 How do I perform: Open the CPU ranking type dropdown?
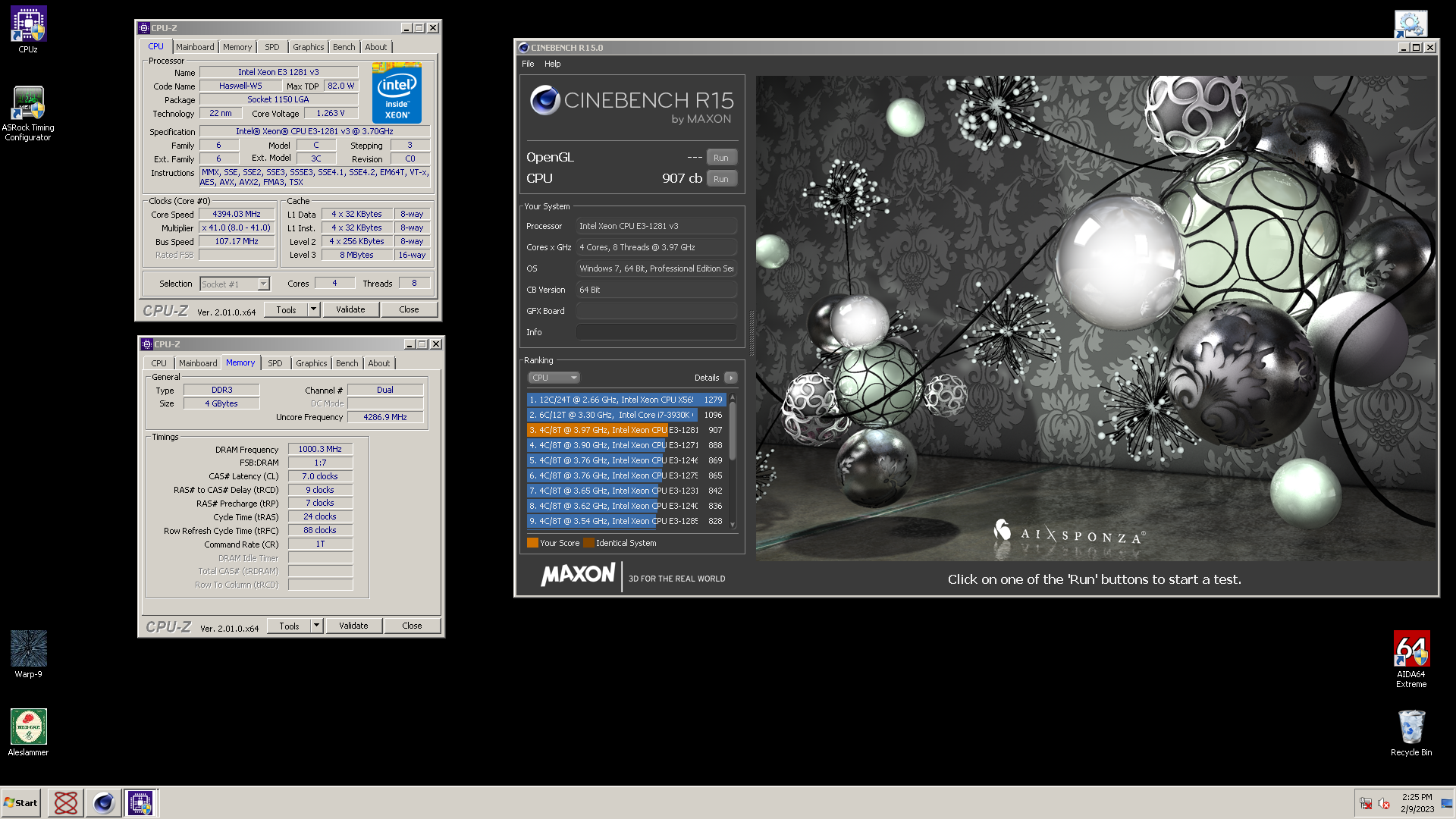point(554,378)
